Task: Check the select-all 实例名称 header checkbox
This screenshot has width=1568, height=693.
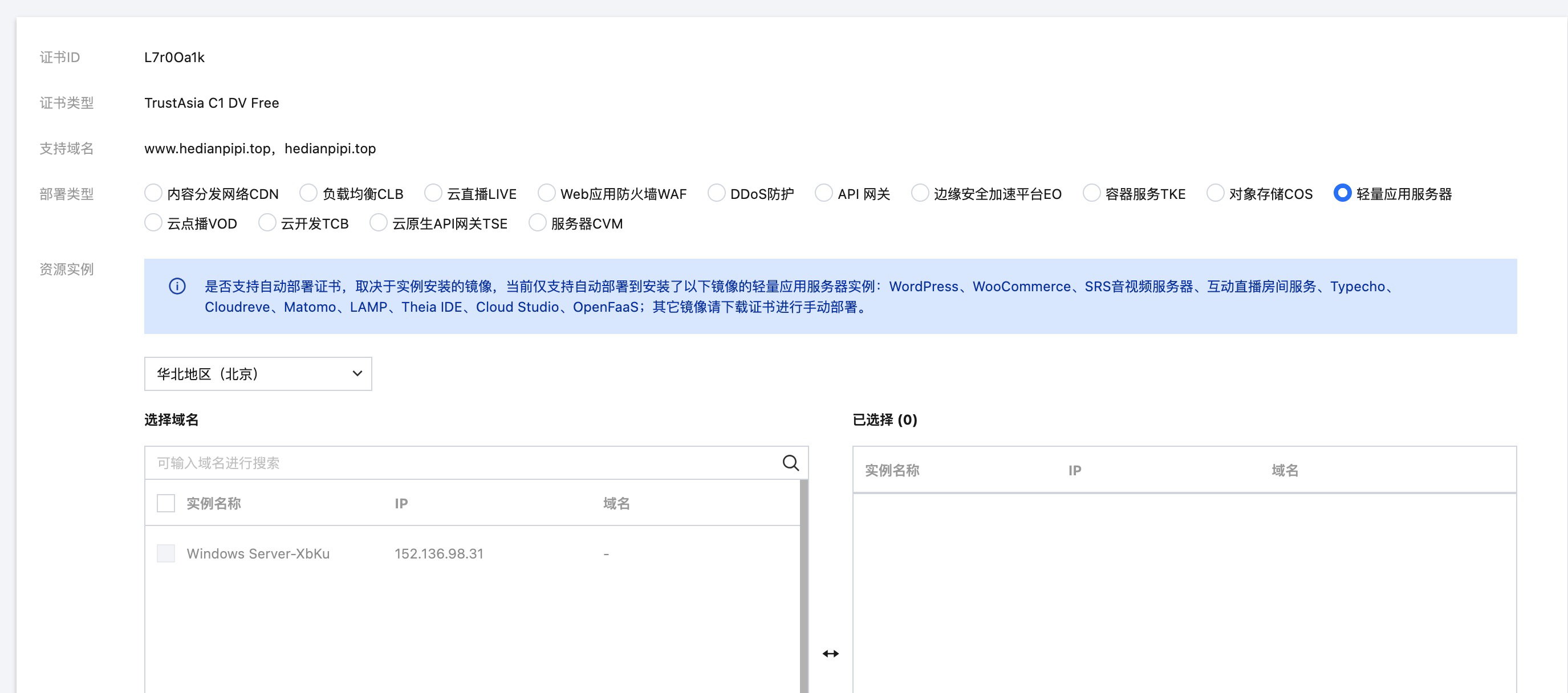Action: 165,503
